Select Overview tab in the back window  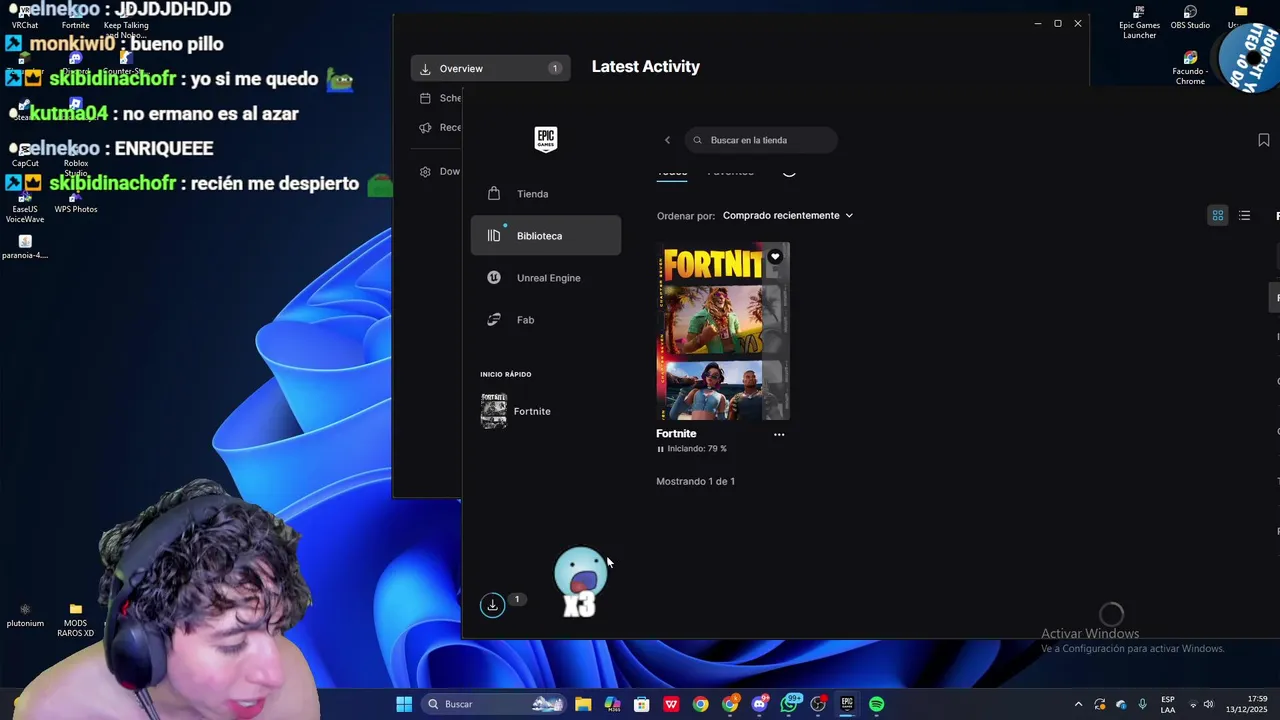[x=490, y=68]
